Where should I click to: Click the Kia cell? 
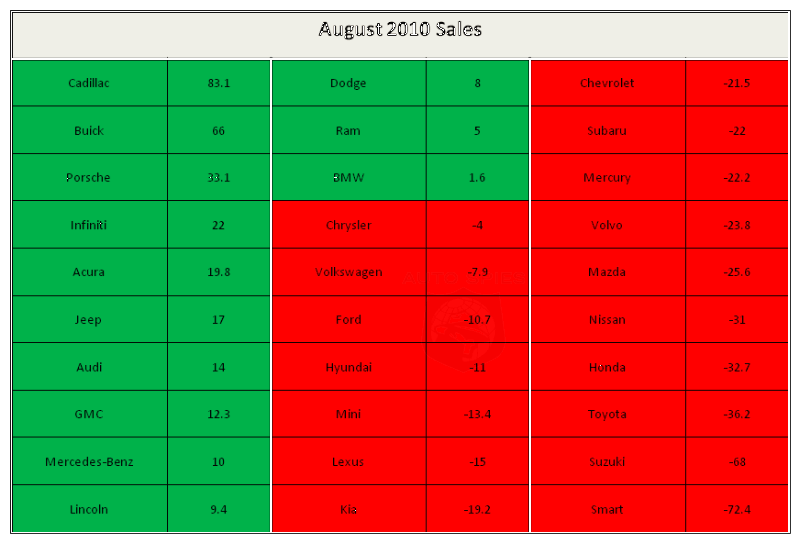click(349, 509)
